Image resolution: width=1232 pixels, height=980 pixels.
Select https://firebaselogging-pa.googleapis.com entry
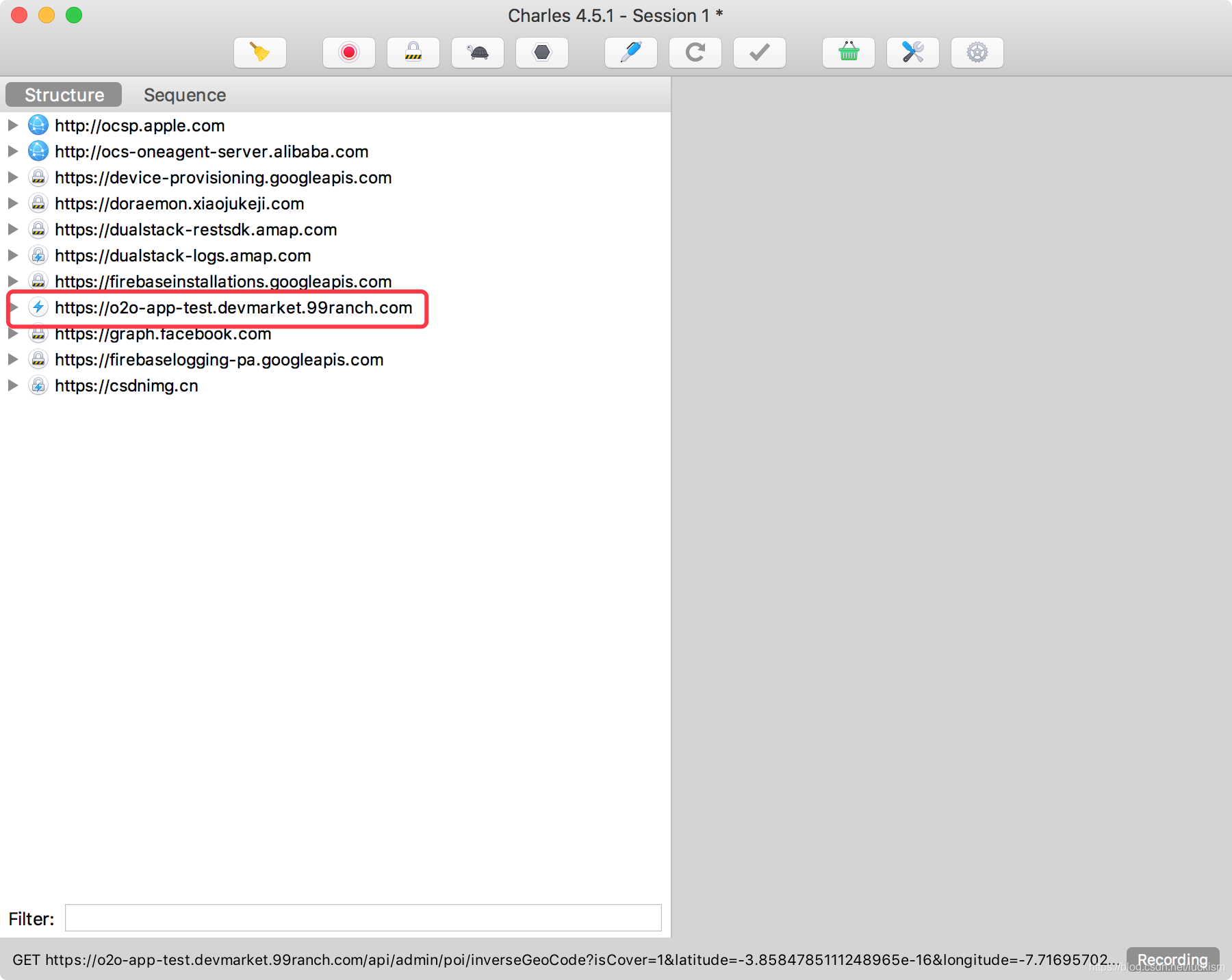click(x=219, y=359)
